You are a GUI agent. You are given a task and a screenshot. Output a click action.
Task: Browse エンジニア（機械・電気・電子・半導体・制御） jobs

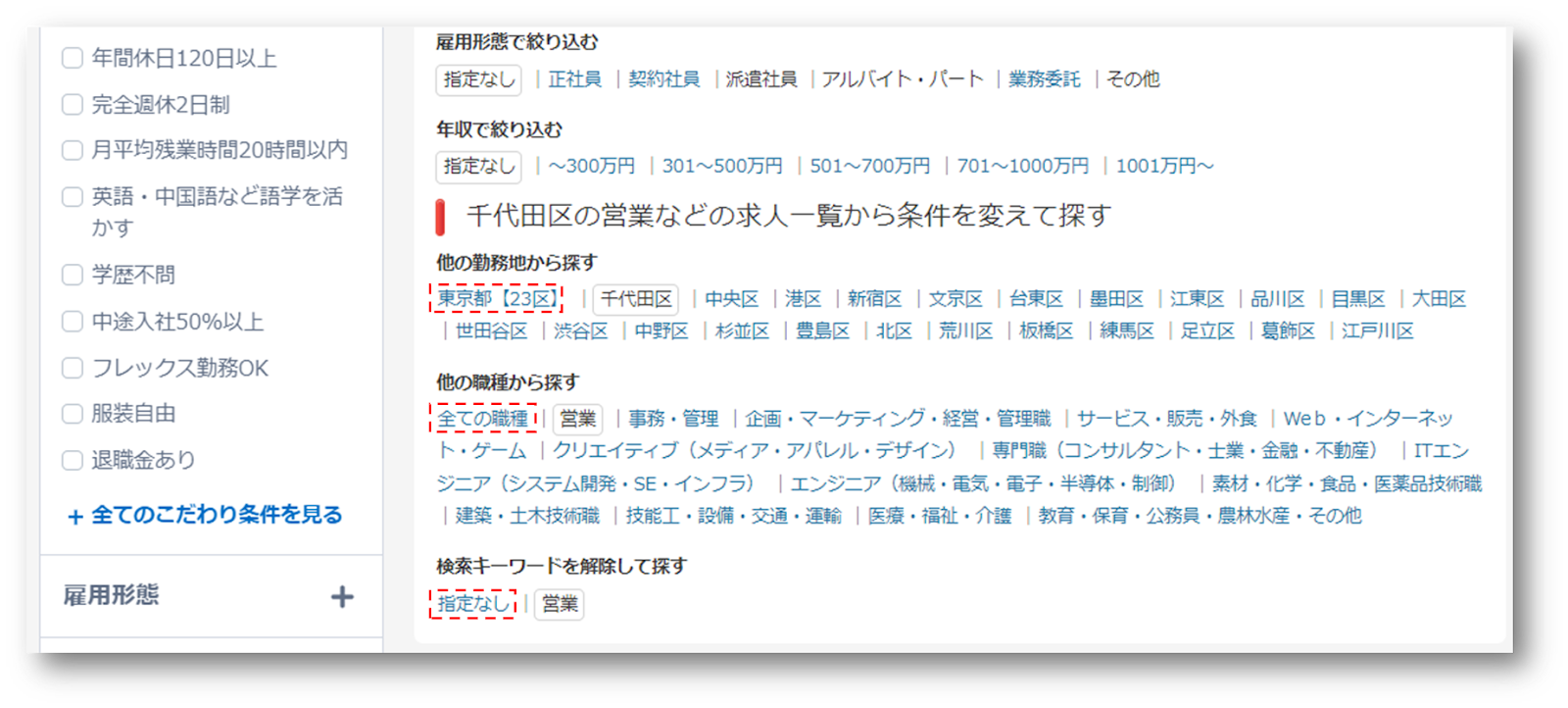[982, 483]
